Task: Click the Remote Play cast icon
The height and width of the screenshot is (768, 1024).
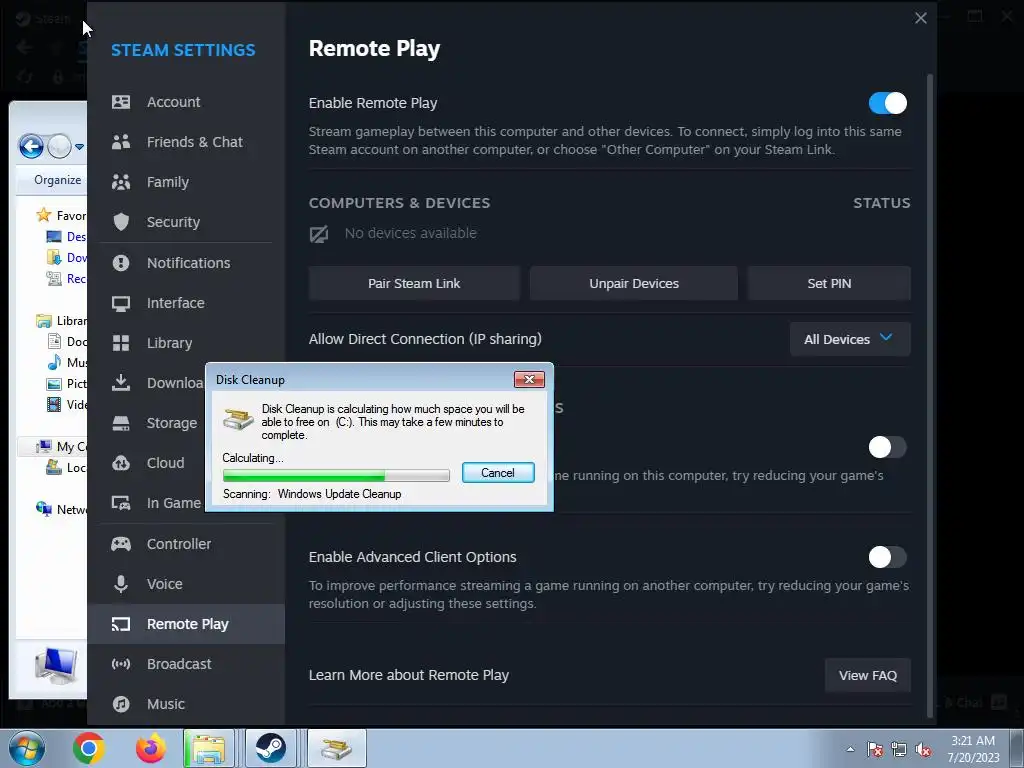Action: point(121,624)
